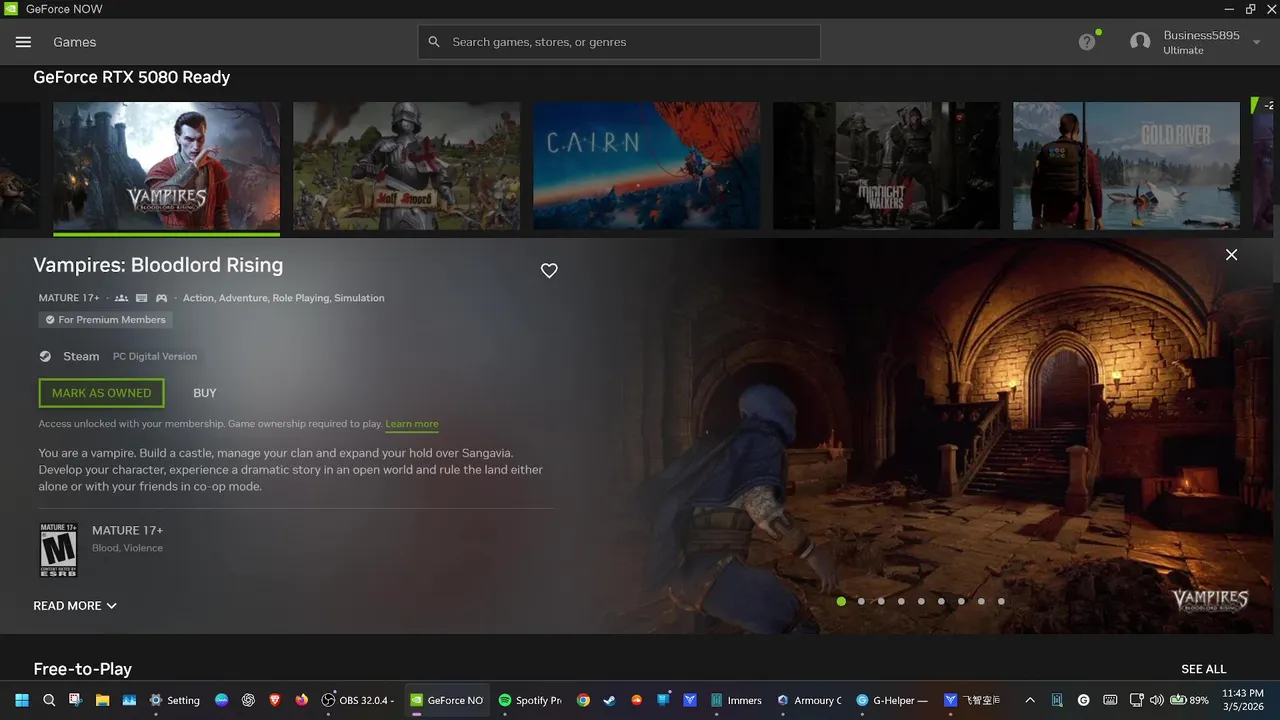Select the first screenshot carousel dot
The image size is (1280, 720).
841,602
